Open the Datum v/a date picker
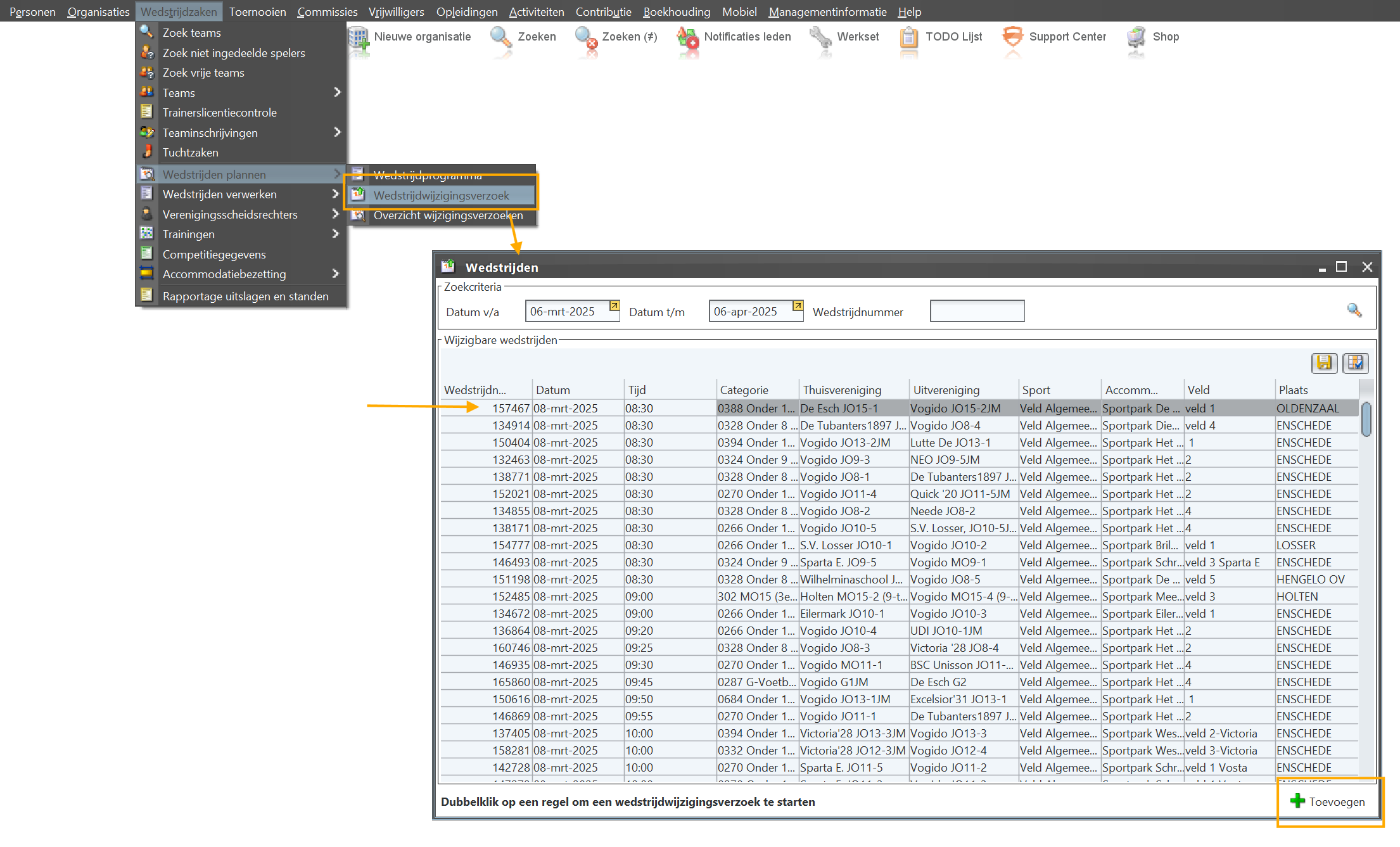 [614, 306]
